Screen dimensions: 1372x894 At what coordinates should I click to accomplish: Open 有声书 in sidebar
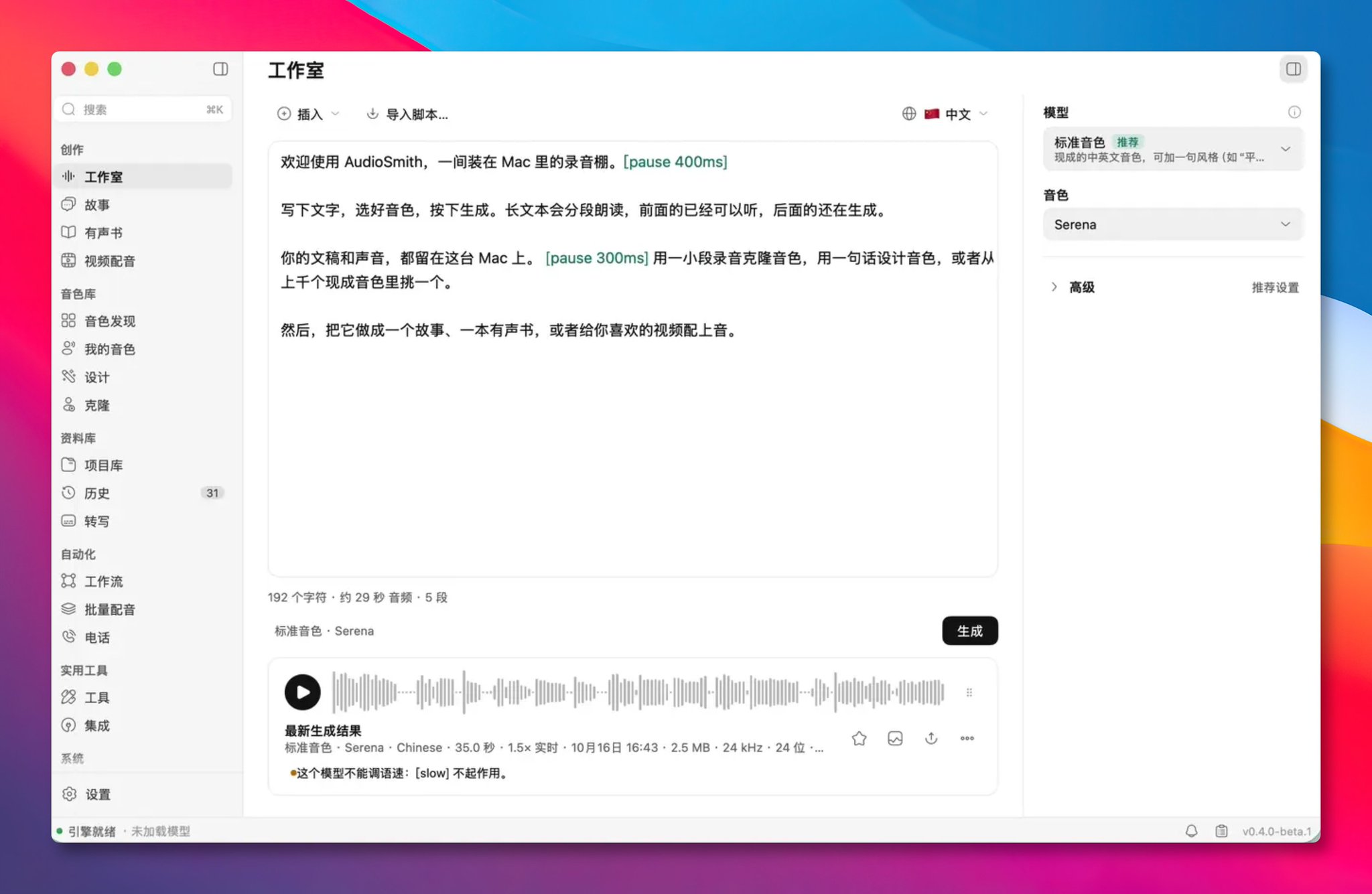coord(145,233)
